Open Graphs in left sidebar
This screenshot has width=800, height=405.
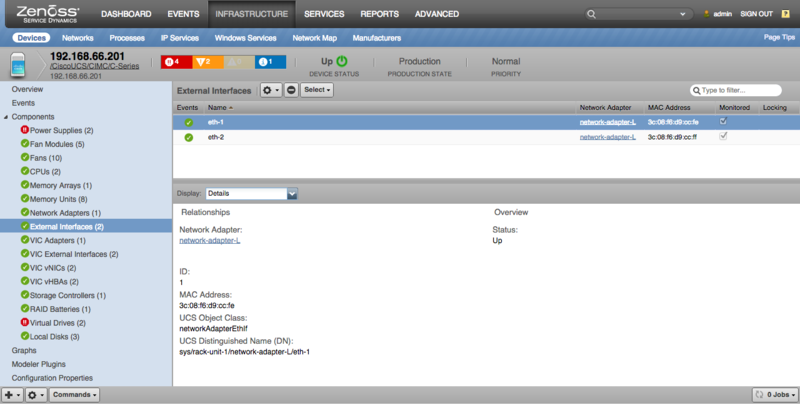click(x=24, y=350)
